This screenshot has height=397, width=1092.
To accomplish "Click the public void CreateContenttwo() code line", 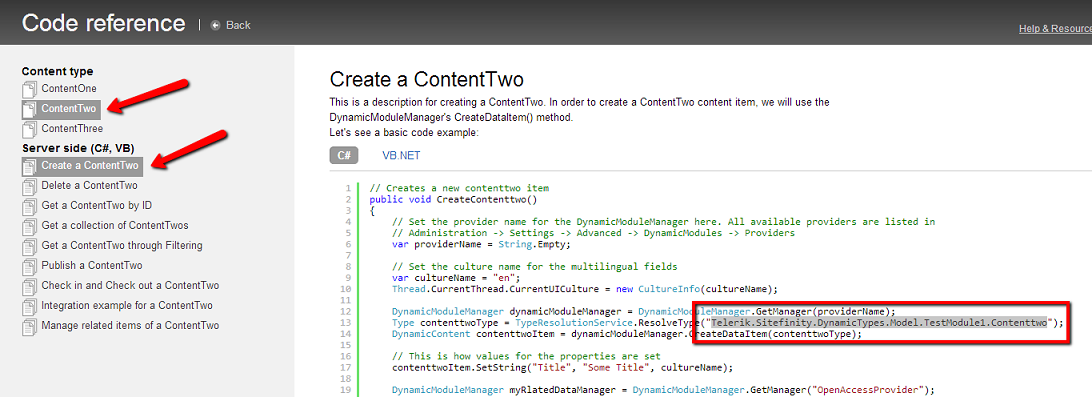I will pos(453,199).
